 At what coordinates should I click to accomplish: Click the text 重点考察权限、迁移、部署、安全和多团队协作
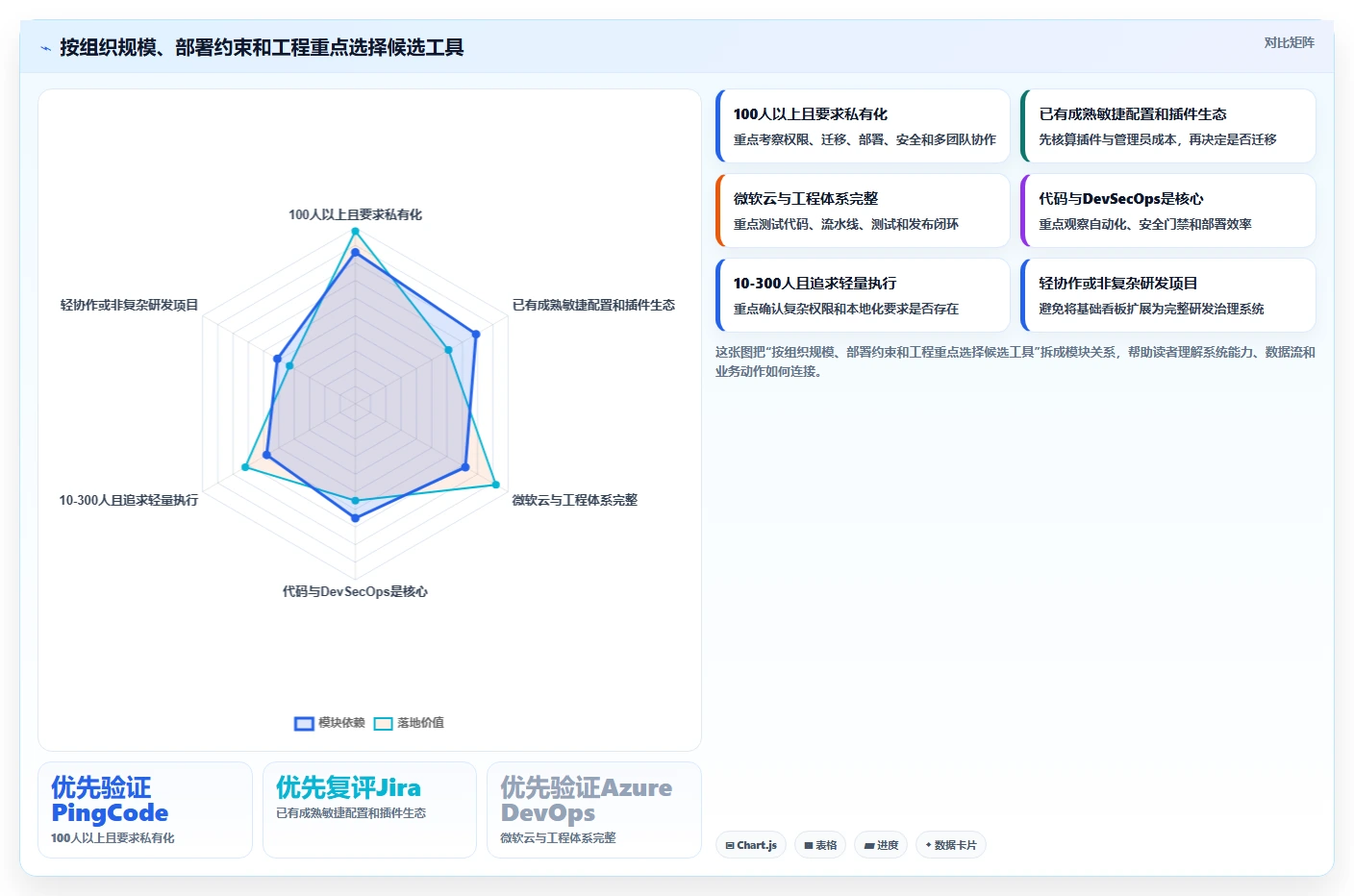[865, 139]
